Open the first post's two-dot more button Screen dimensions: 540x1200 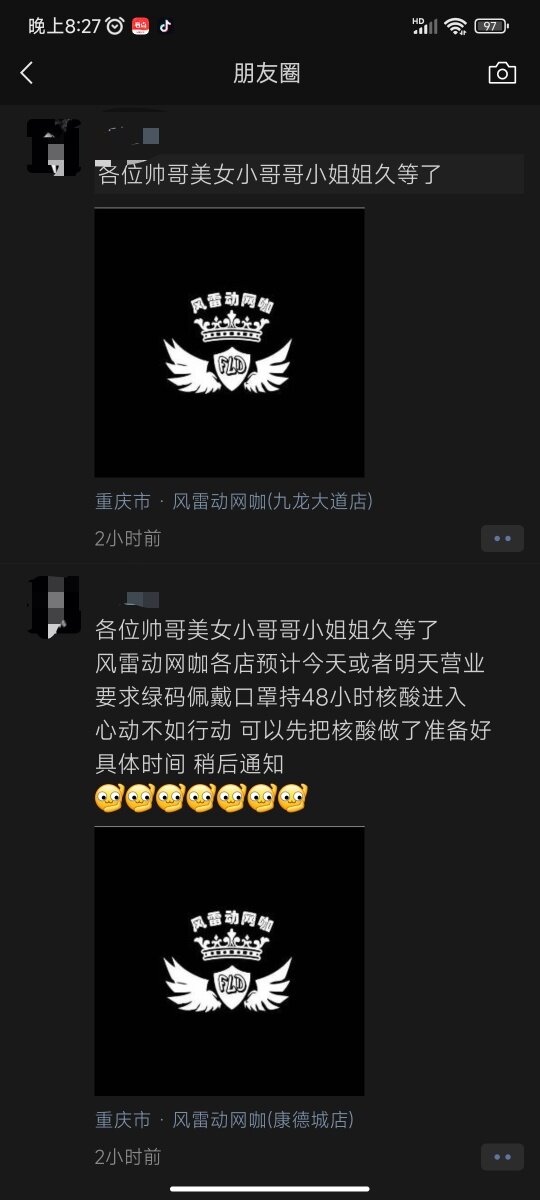click(x=502, y=538)
